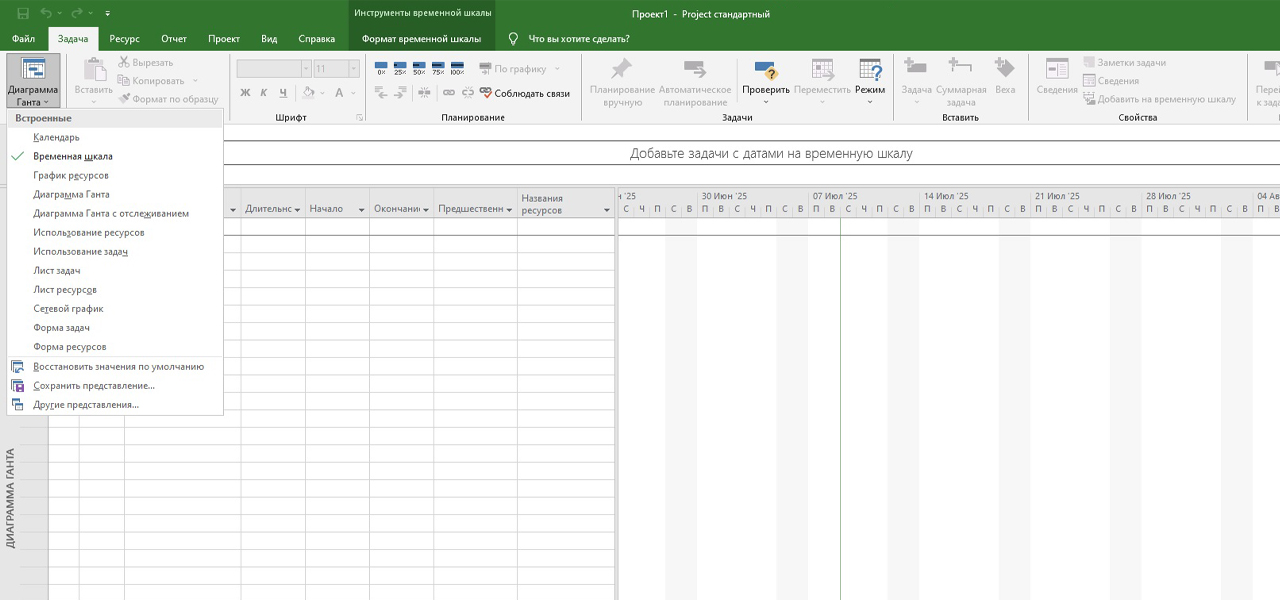Click the Веха milestone icon
Image resolution: width=1280 pixels, height=600 pixels.
(x=1004, y=67)
